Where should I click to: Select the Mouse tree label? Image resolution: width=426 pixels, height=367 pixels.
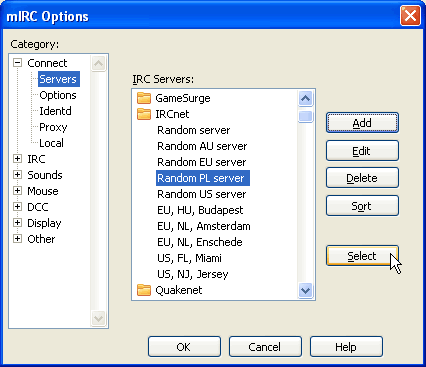point(43,191)
